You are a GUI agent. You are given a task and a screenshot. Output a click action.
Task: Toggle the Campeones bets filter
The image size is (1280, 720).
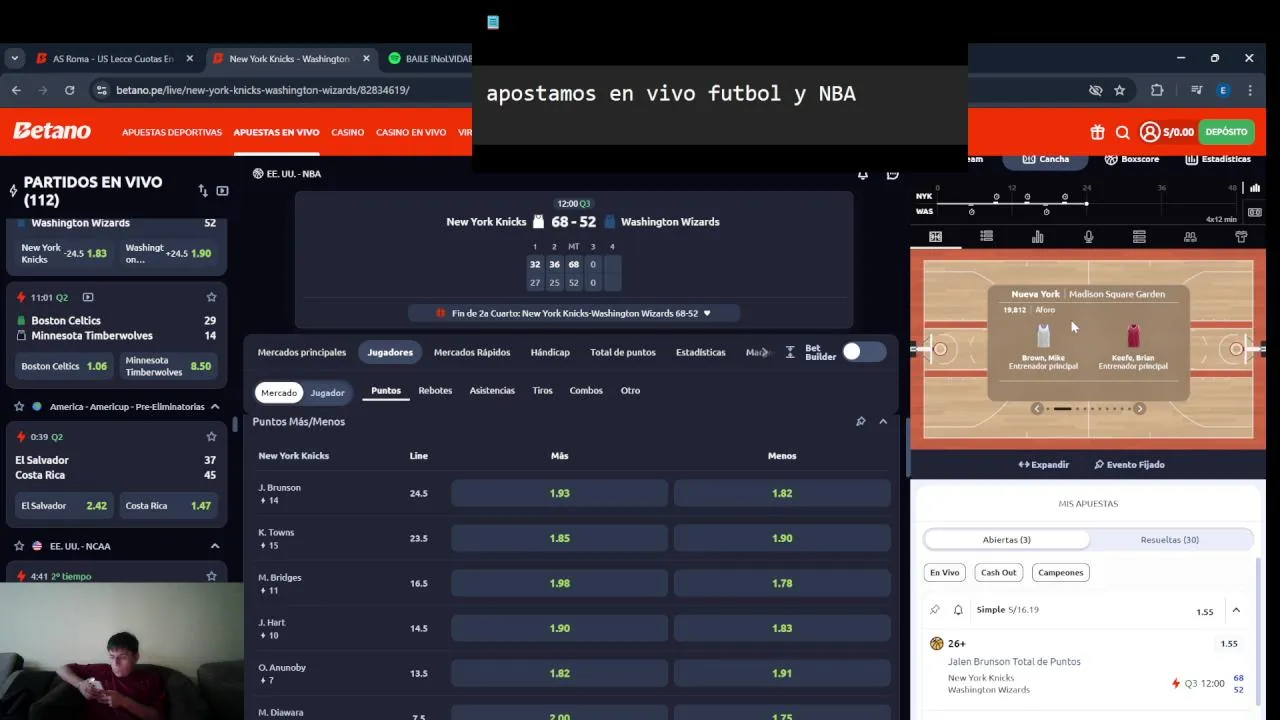pyautogui.click(x=1060, y=573)
